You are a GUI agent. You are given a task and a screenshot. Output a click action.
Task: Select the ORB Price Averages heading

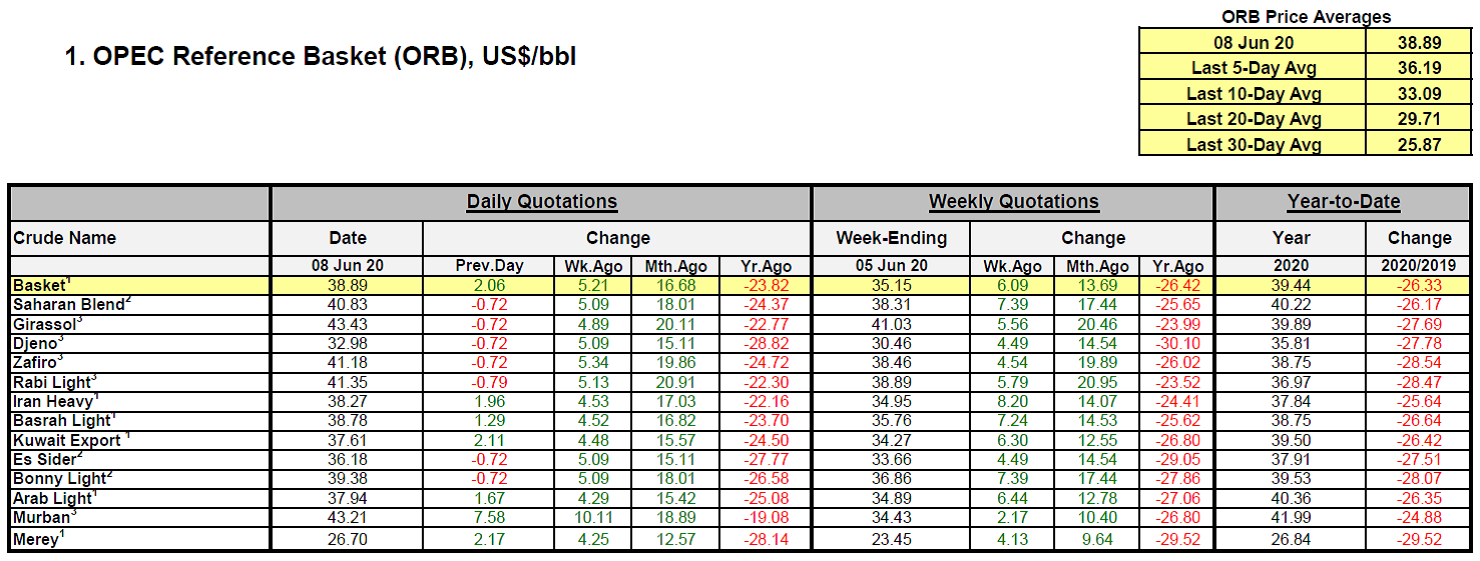(x=1306, y=16)
